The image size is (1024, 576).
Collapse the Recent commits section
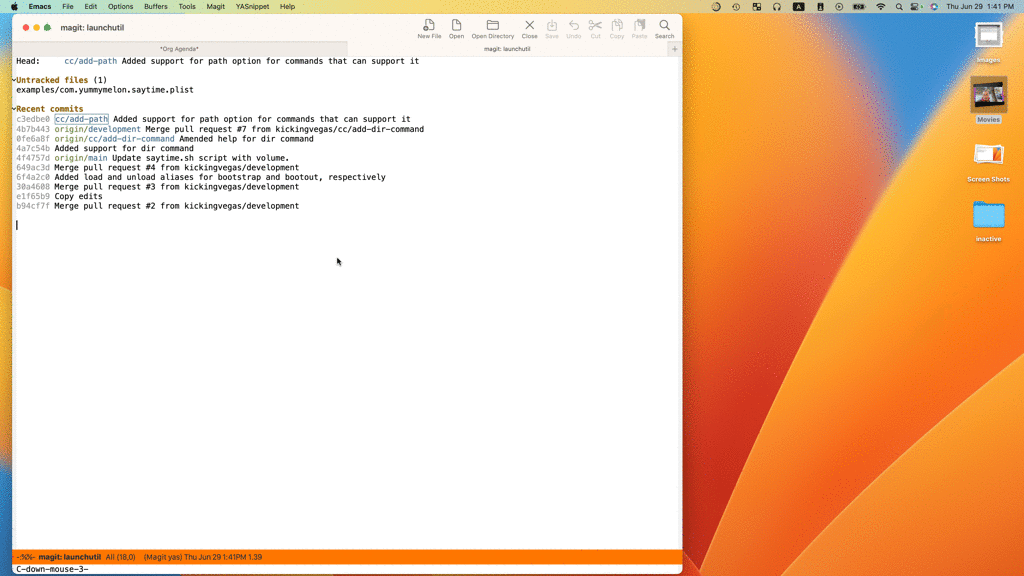14,109
